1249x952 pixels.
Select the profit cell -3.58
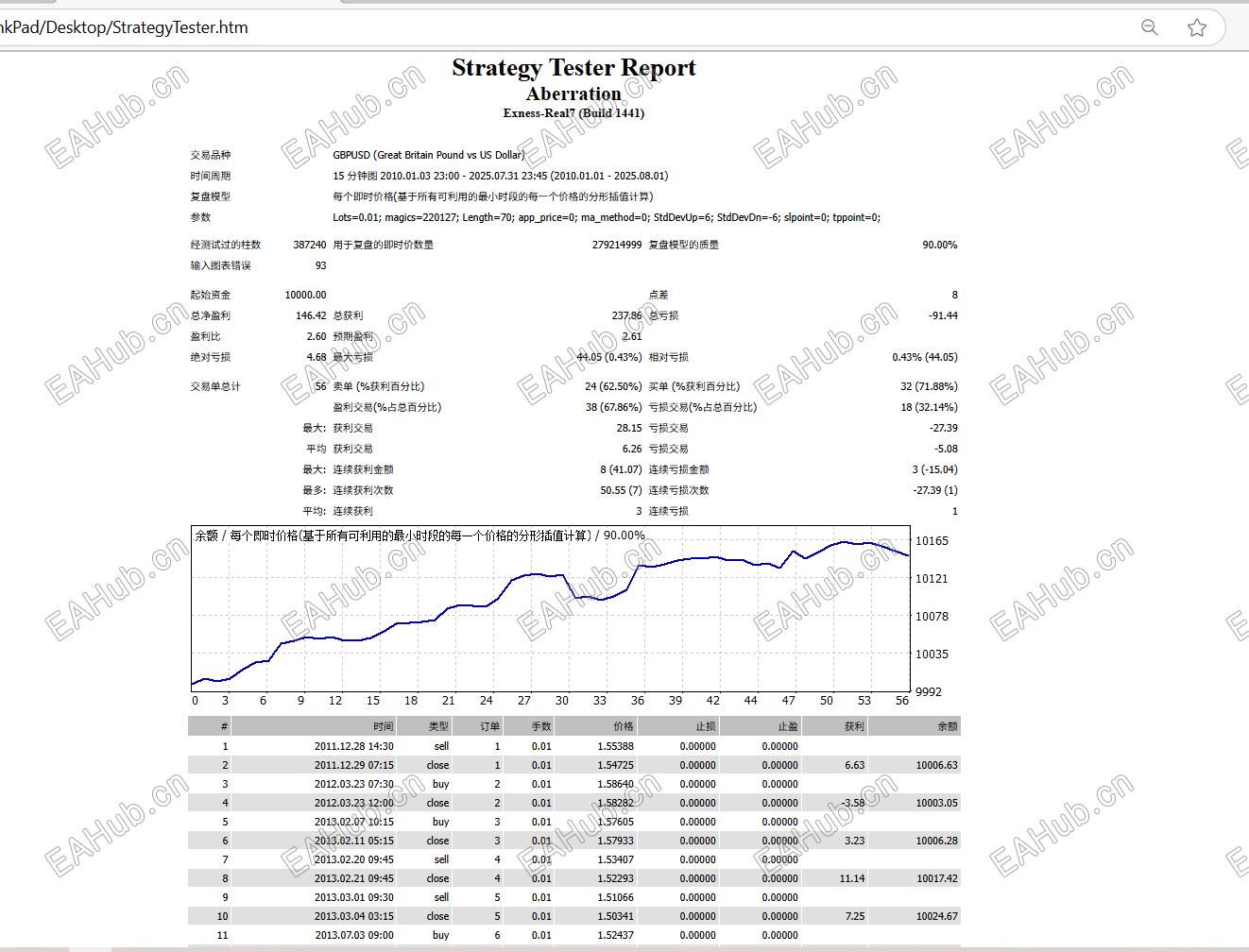coord(852,803)
